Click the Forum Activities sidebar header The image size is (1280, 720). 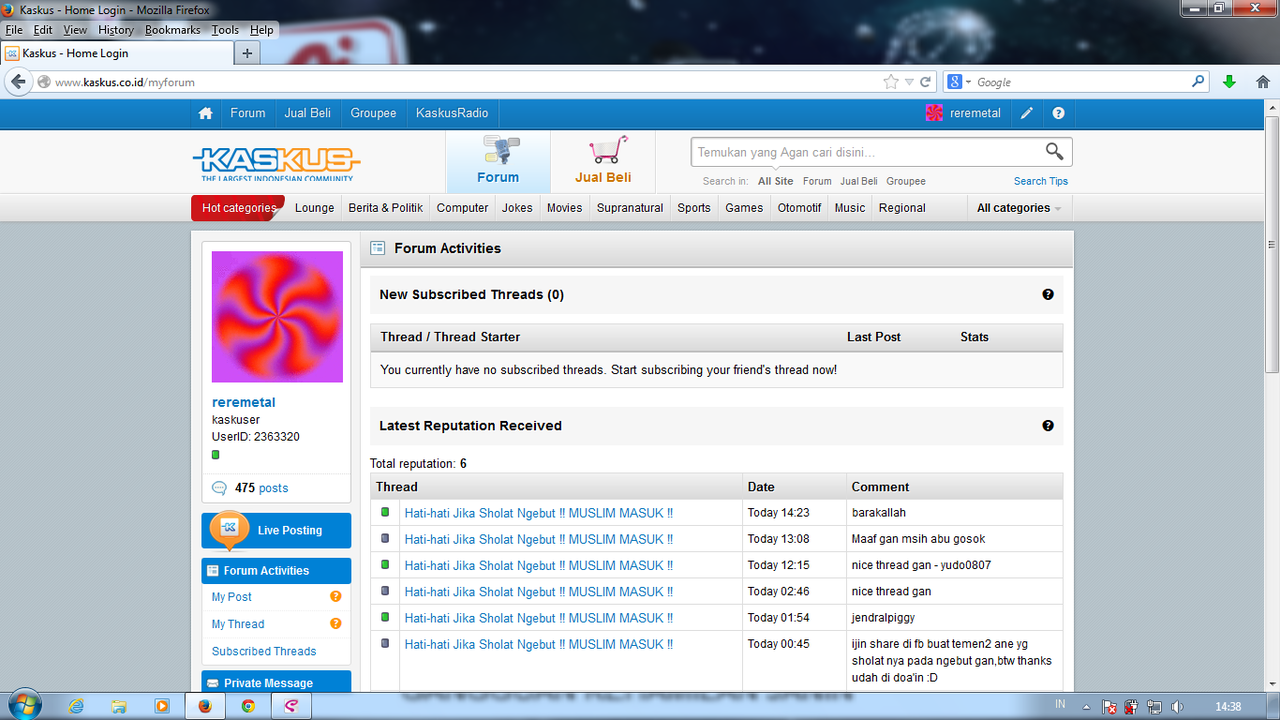click(276, 571)
